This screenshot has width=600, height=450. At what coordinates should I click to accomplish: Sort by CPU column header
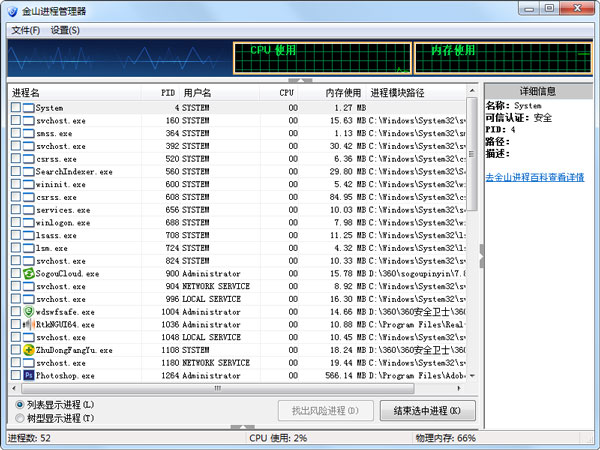tap(279, 93)
